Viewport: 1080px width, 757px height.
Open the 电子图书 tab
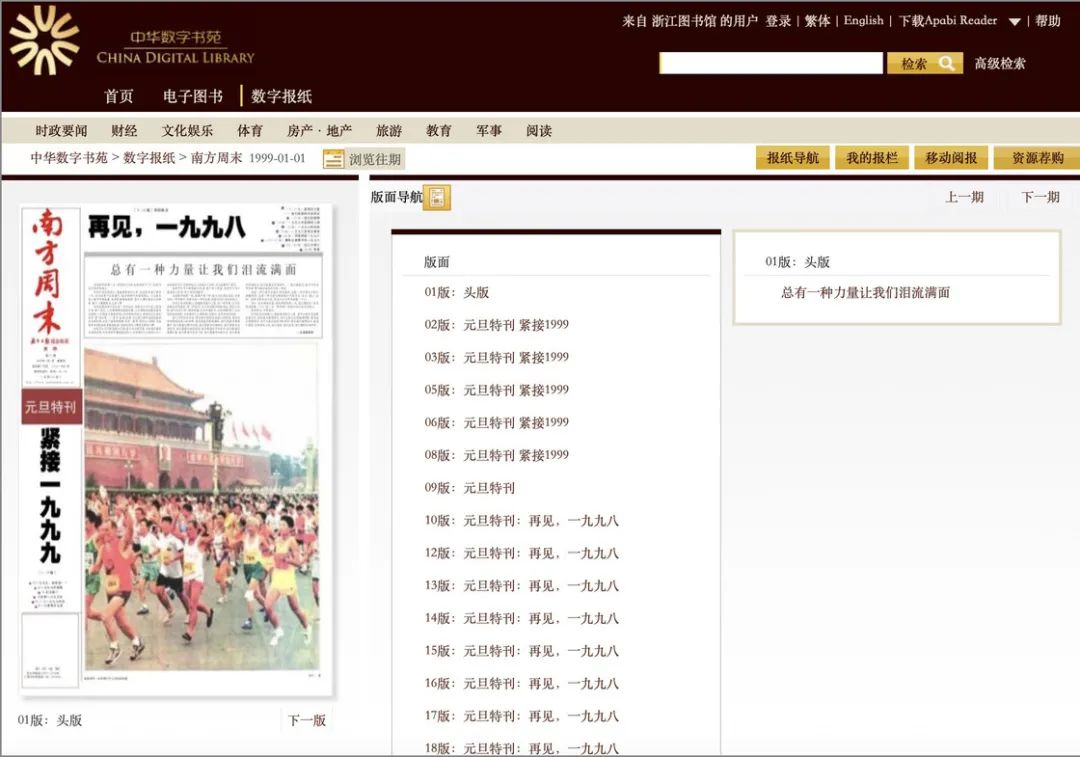pyautogui.click(x=193, y=96)
